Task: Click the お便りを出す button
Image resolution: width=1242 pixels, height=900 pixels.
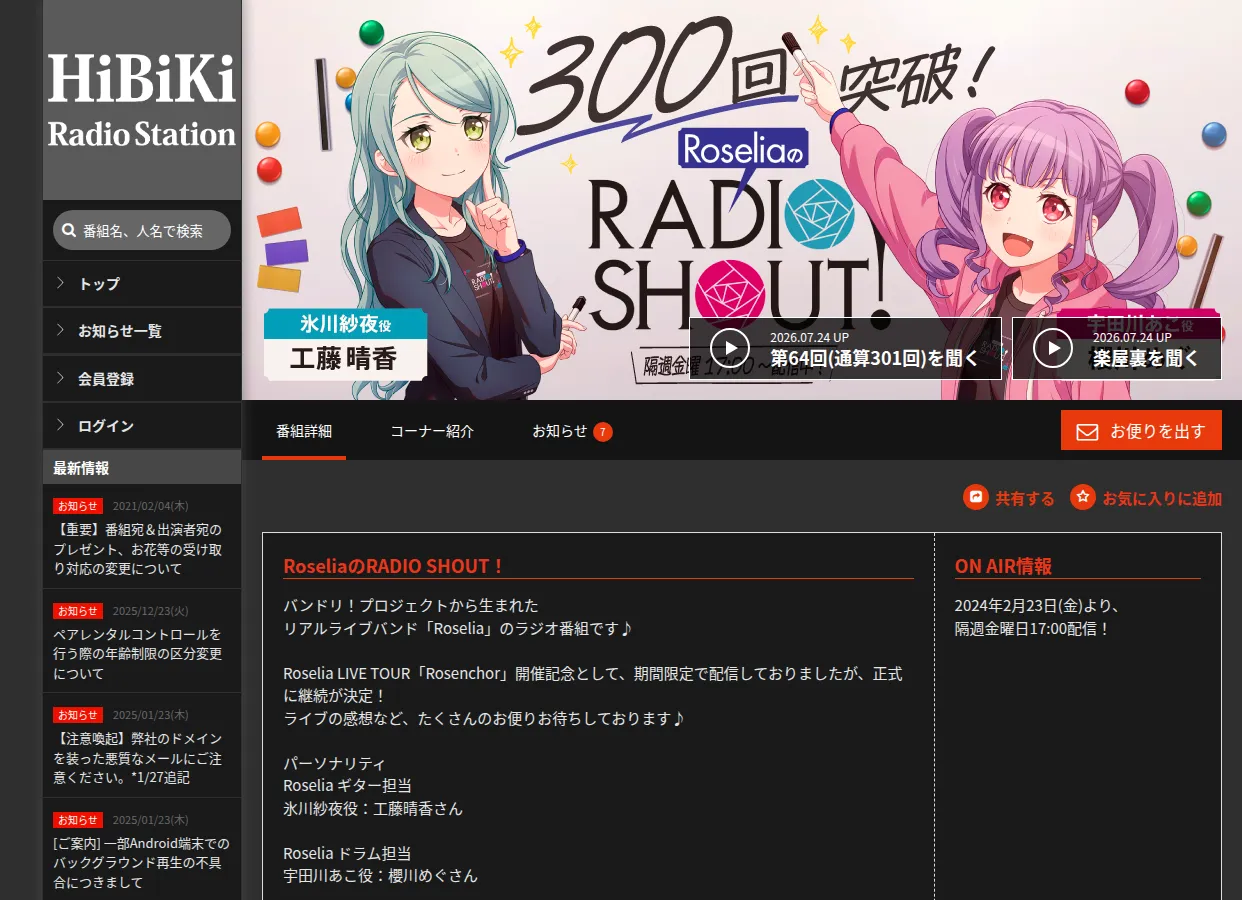Action: click(x=1141, y=430)
